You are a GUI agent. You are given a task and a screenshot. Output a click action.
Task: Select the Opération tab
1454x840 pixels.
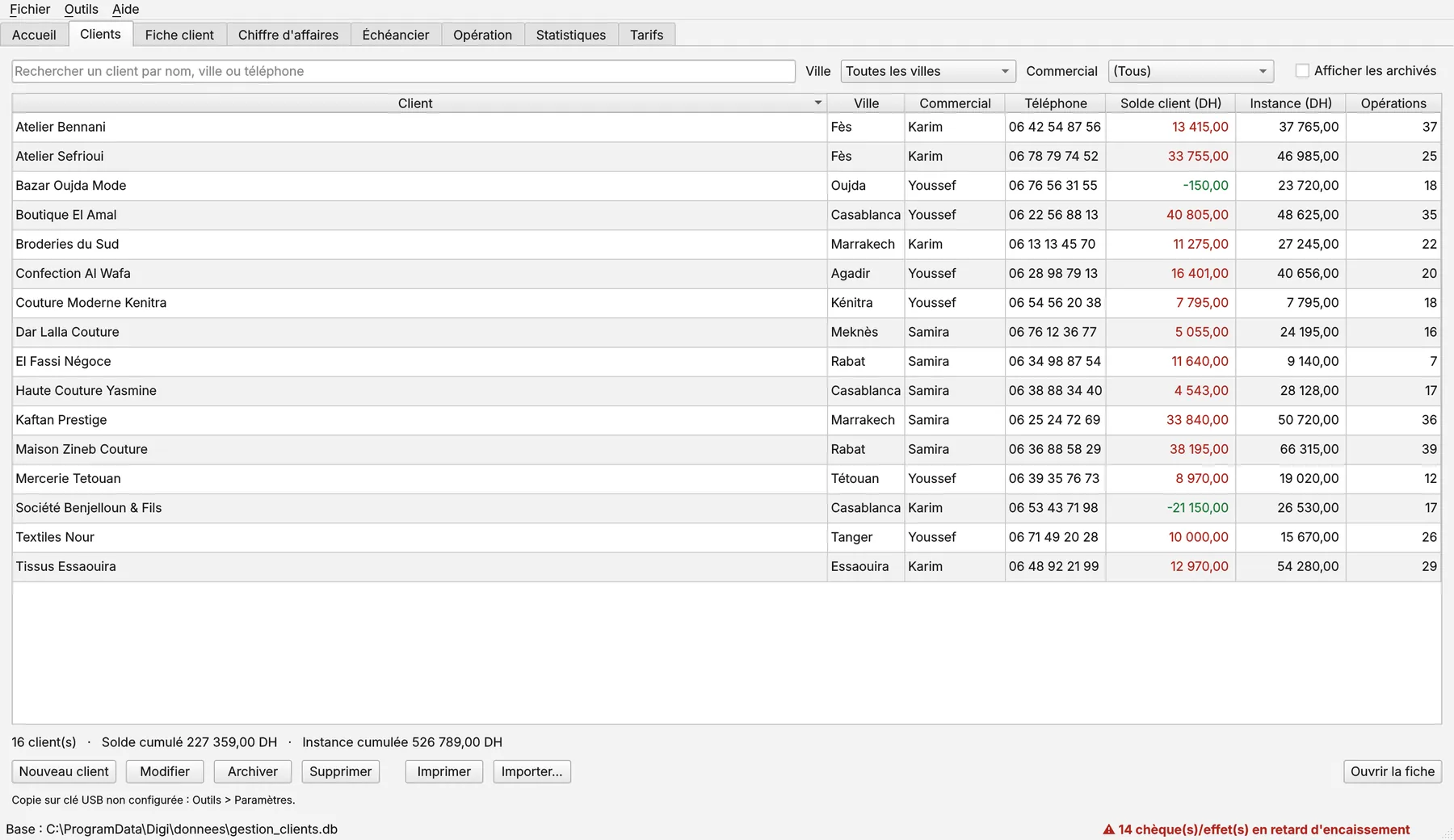pyautogui.click(x=482, y=35)
